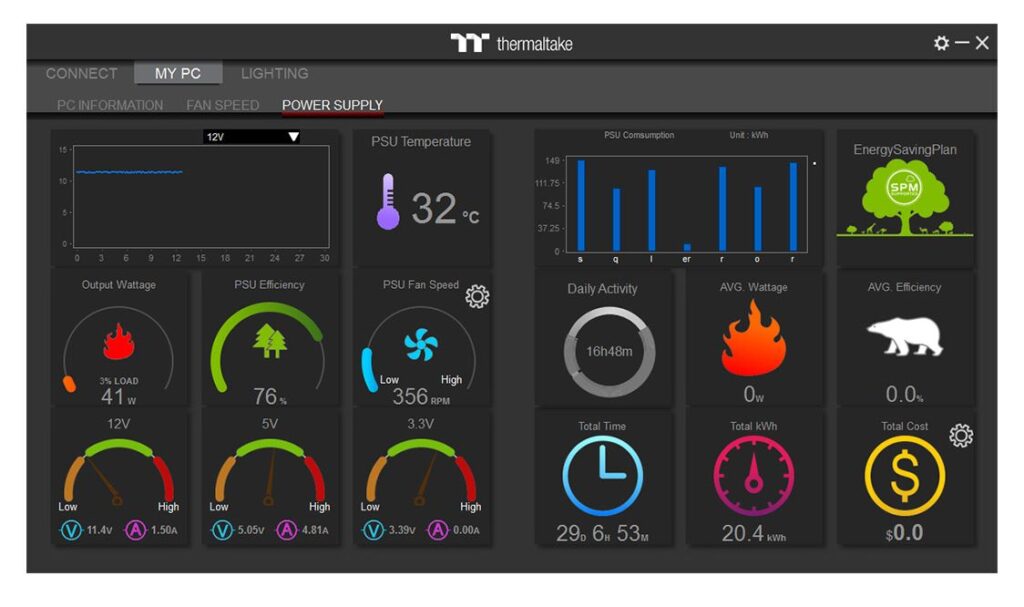Click the PSU temperature thermometer icon
The image size is (1024, 607).
[388, 201]
